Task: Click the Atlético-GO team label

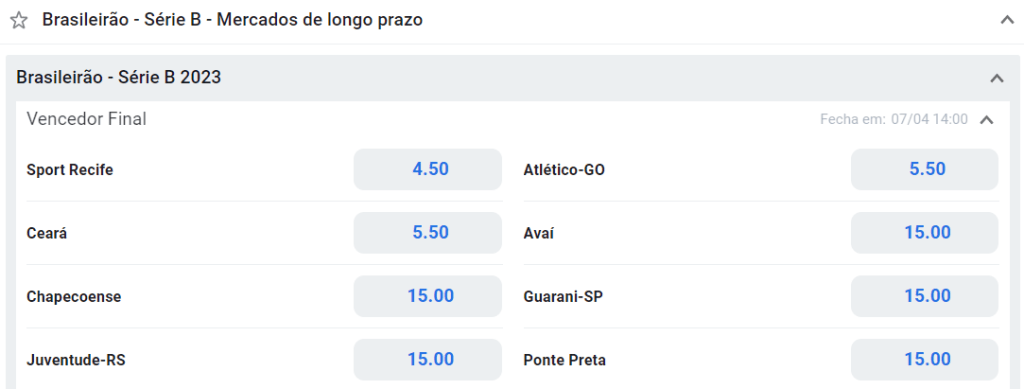Action: tap(564, 170)
